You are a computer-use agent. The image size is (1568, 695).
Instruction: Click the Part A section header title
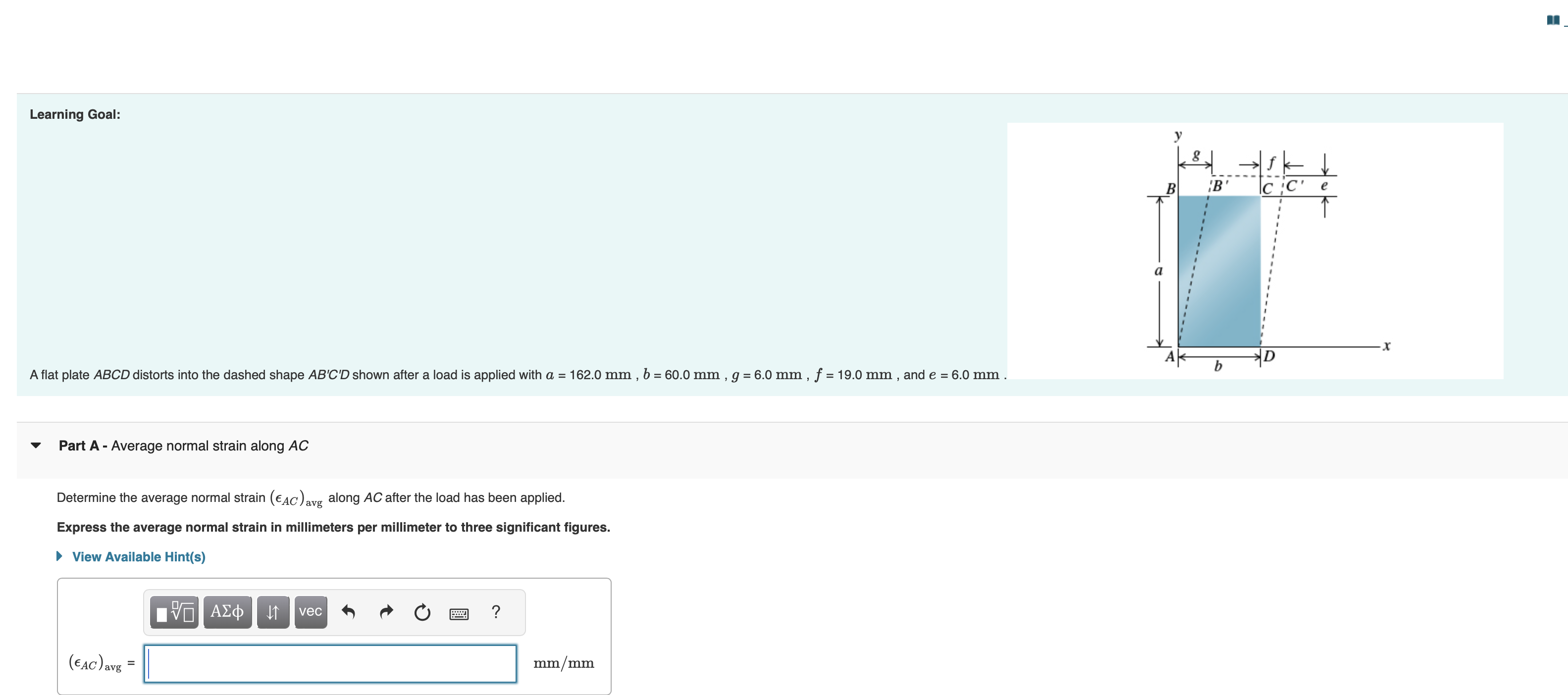[x=183, y=446]
